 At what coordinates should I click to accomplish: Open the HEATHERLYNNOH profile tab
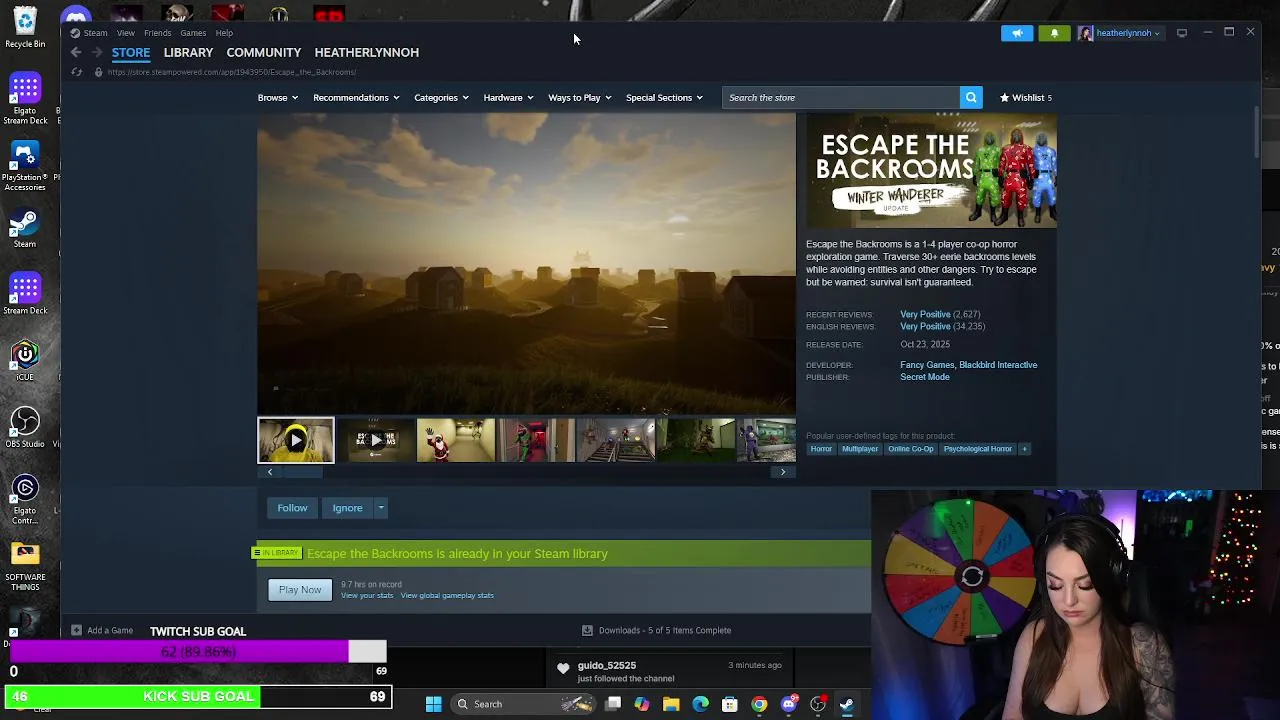(x=367, y=52)
